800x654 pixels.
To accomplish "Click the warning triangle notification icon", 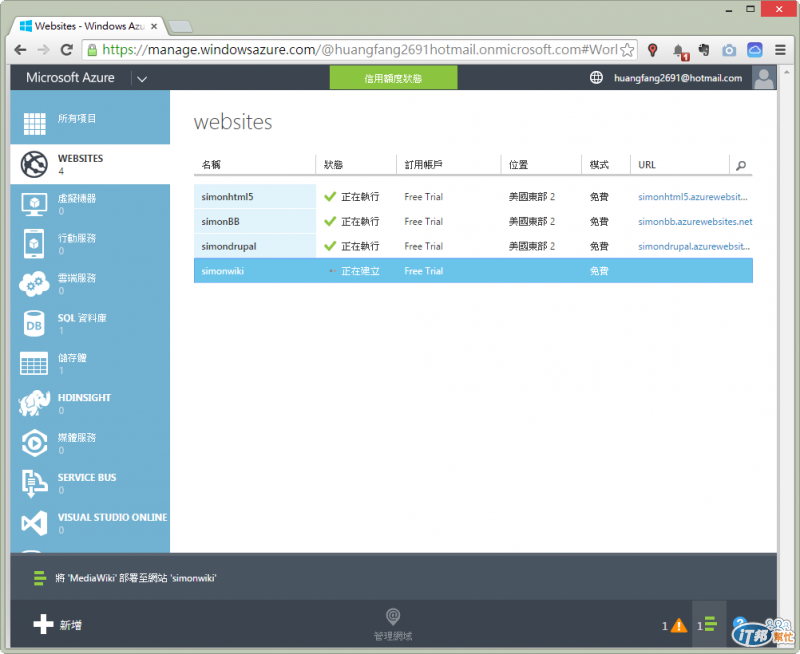I will tap(679, 625).
